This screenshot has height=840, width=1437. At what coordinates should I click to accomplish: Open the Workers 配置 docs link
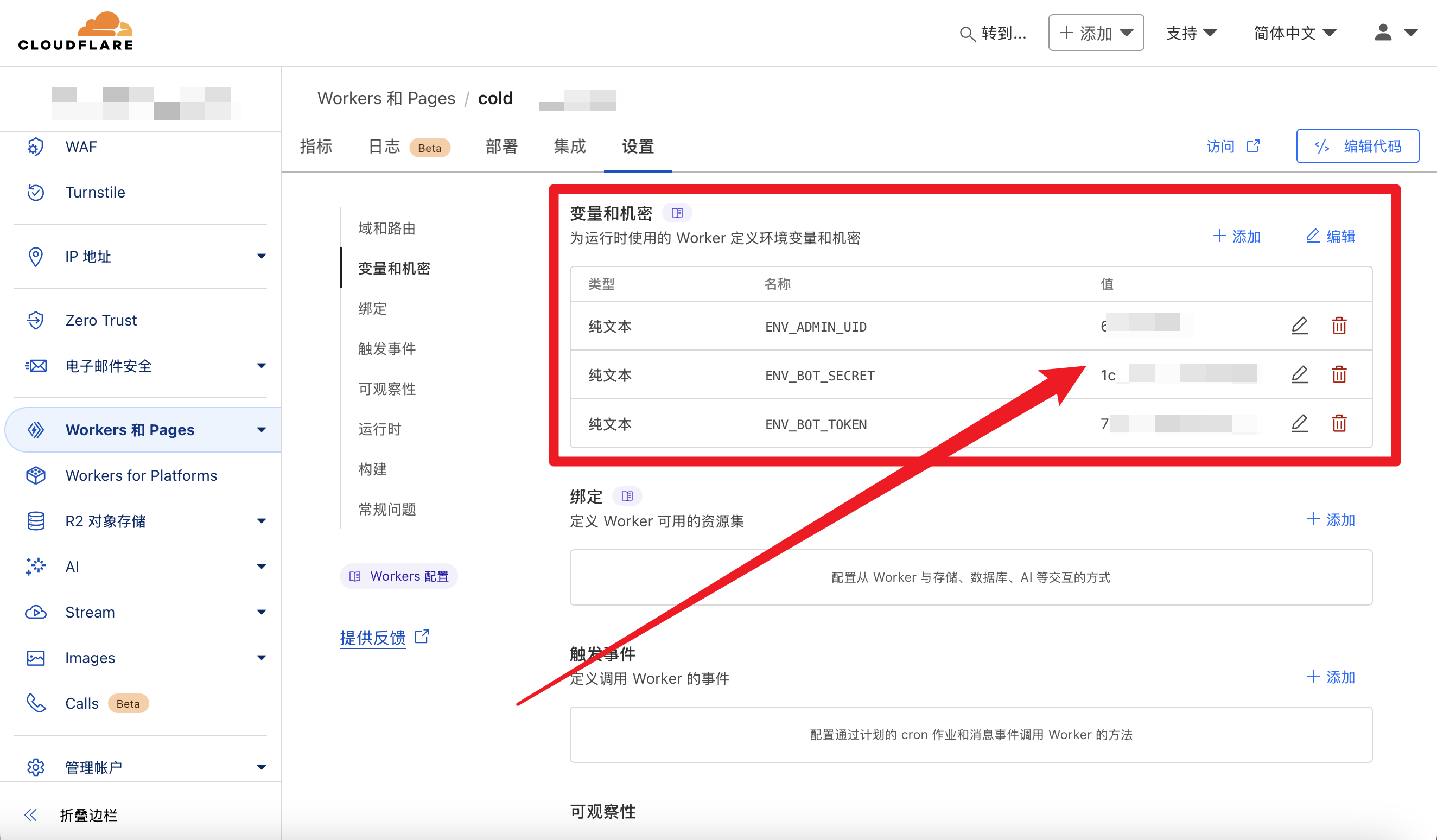tap(399, 576)
